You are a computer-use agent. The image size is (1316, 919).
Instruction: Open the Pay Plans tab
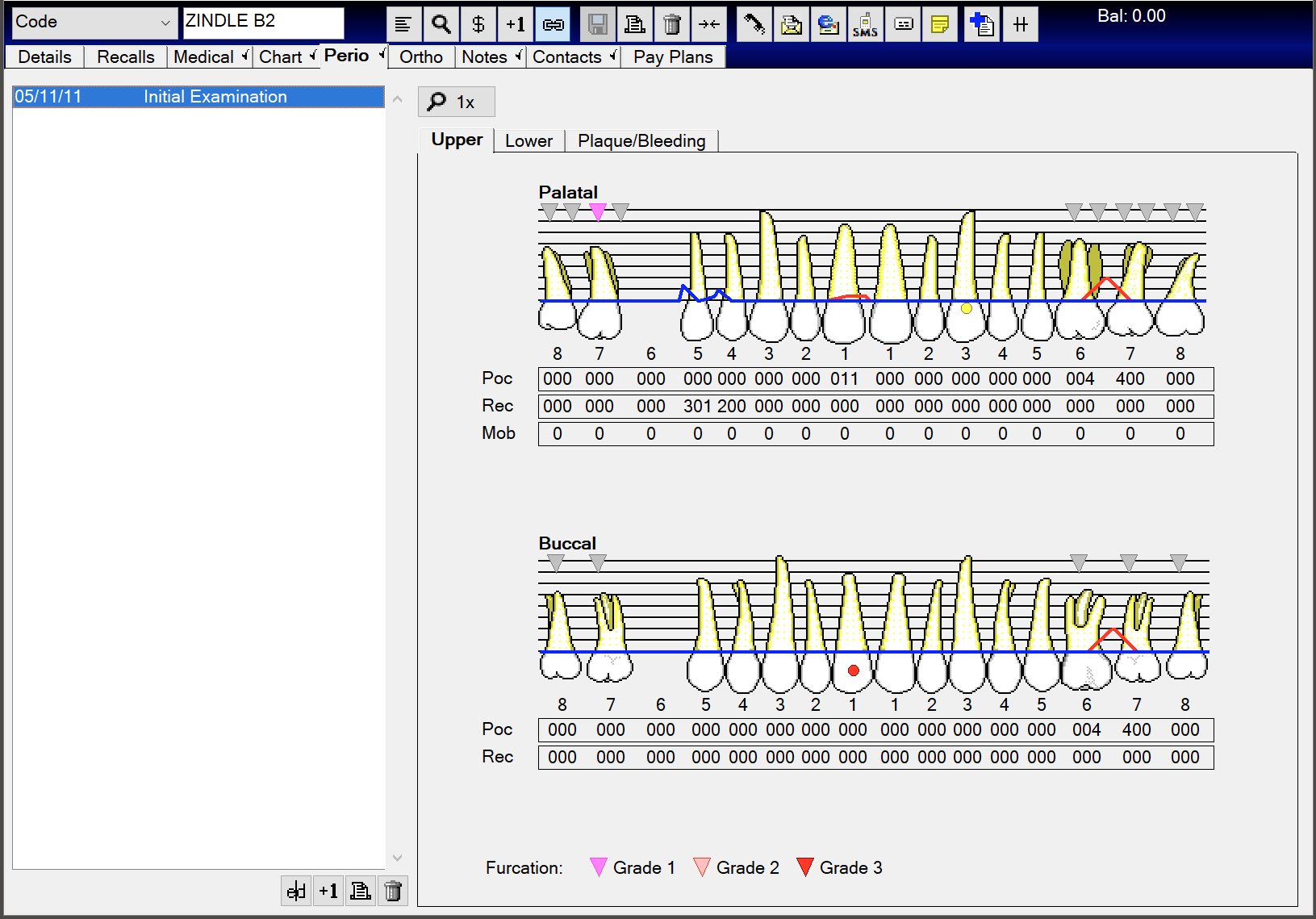(673, 56)
